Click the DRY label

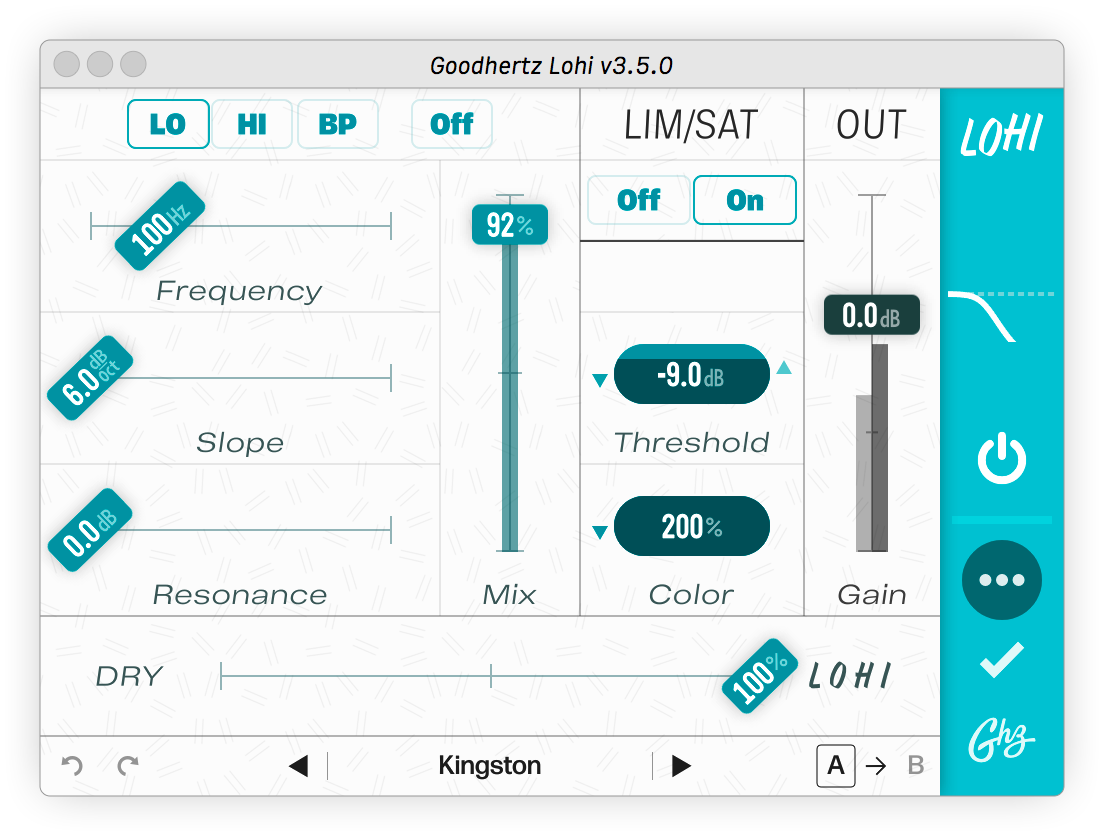(129, 676)
